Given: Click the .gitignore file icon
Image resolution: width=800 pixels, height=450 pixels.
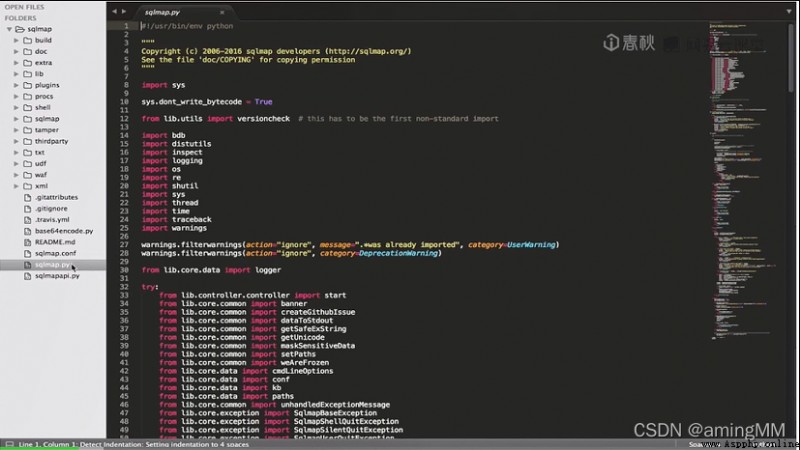Looking at the screenshot, I should pos(28,209).
